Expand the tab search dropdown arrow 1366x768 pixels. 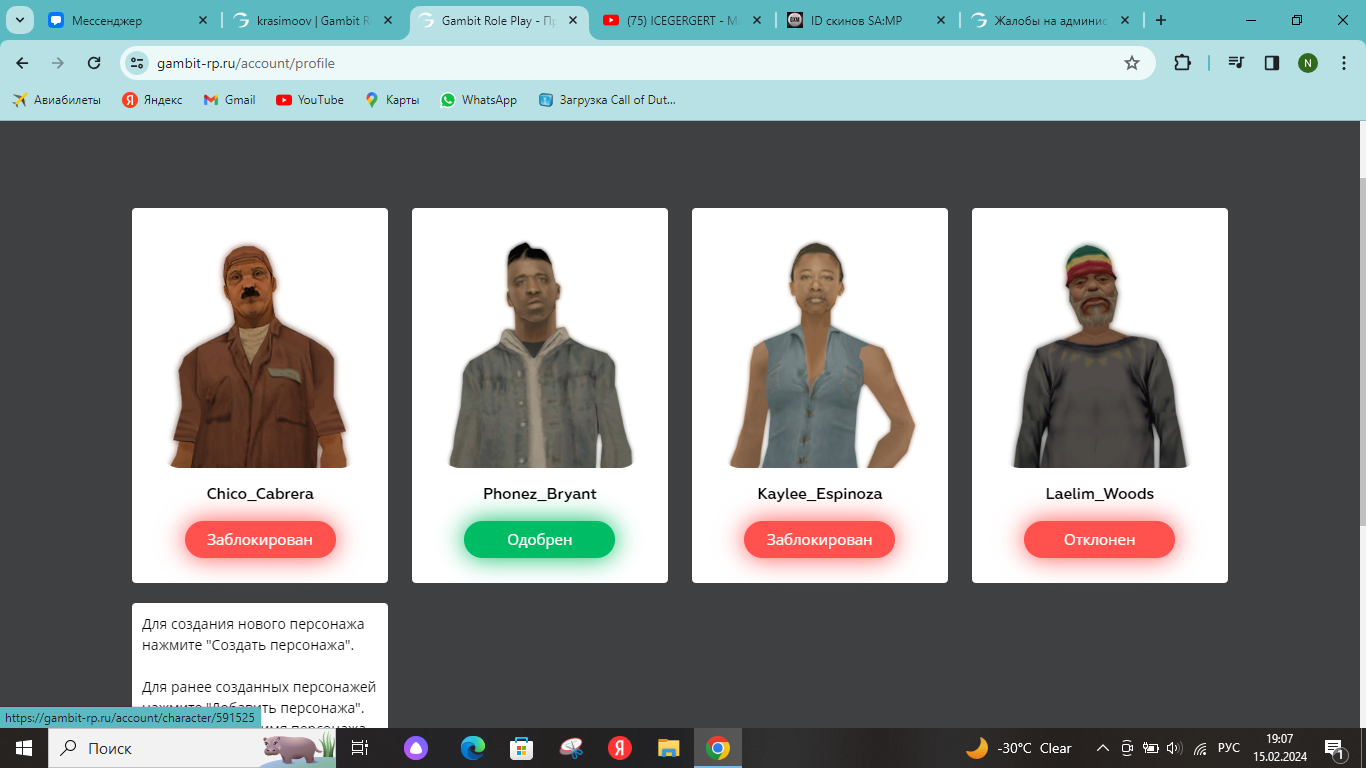19,20
